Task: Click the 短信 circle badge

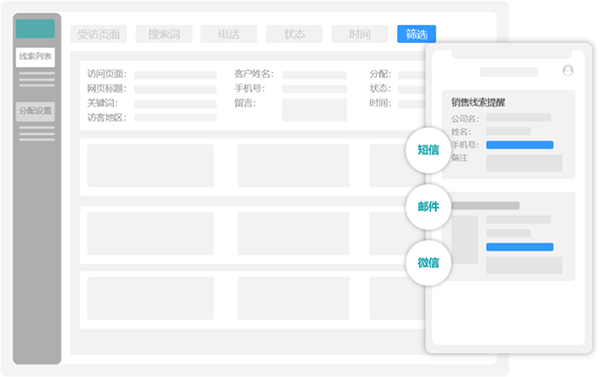Action: [x=428, y=150]
